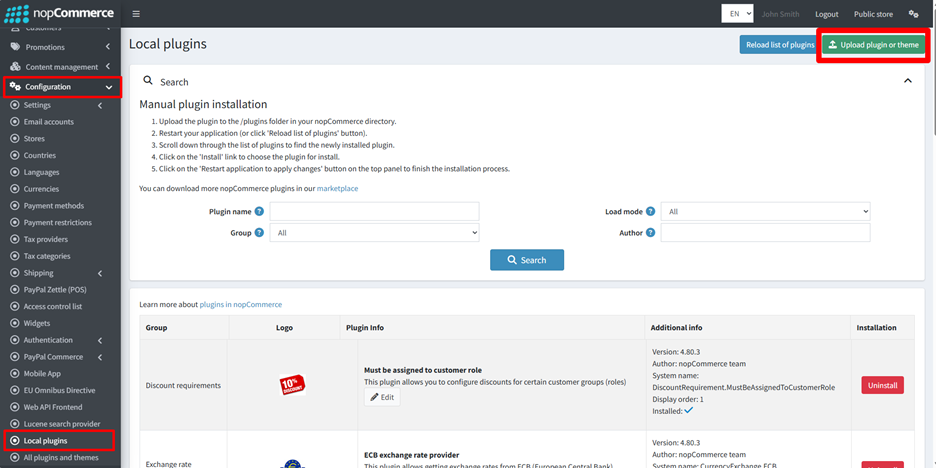Uninstall the customer role plugin
The image size is (936, 468).
(882, 385)
